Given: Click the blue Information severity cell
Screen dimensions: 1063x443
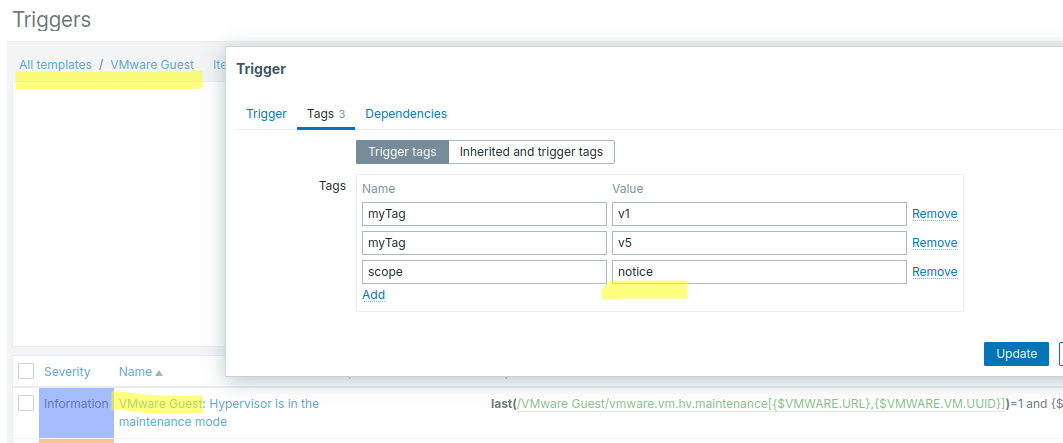Looking at the screenshot, I should pos(76,404).
